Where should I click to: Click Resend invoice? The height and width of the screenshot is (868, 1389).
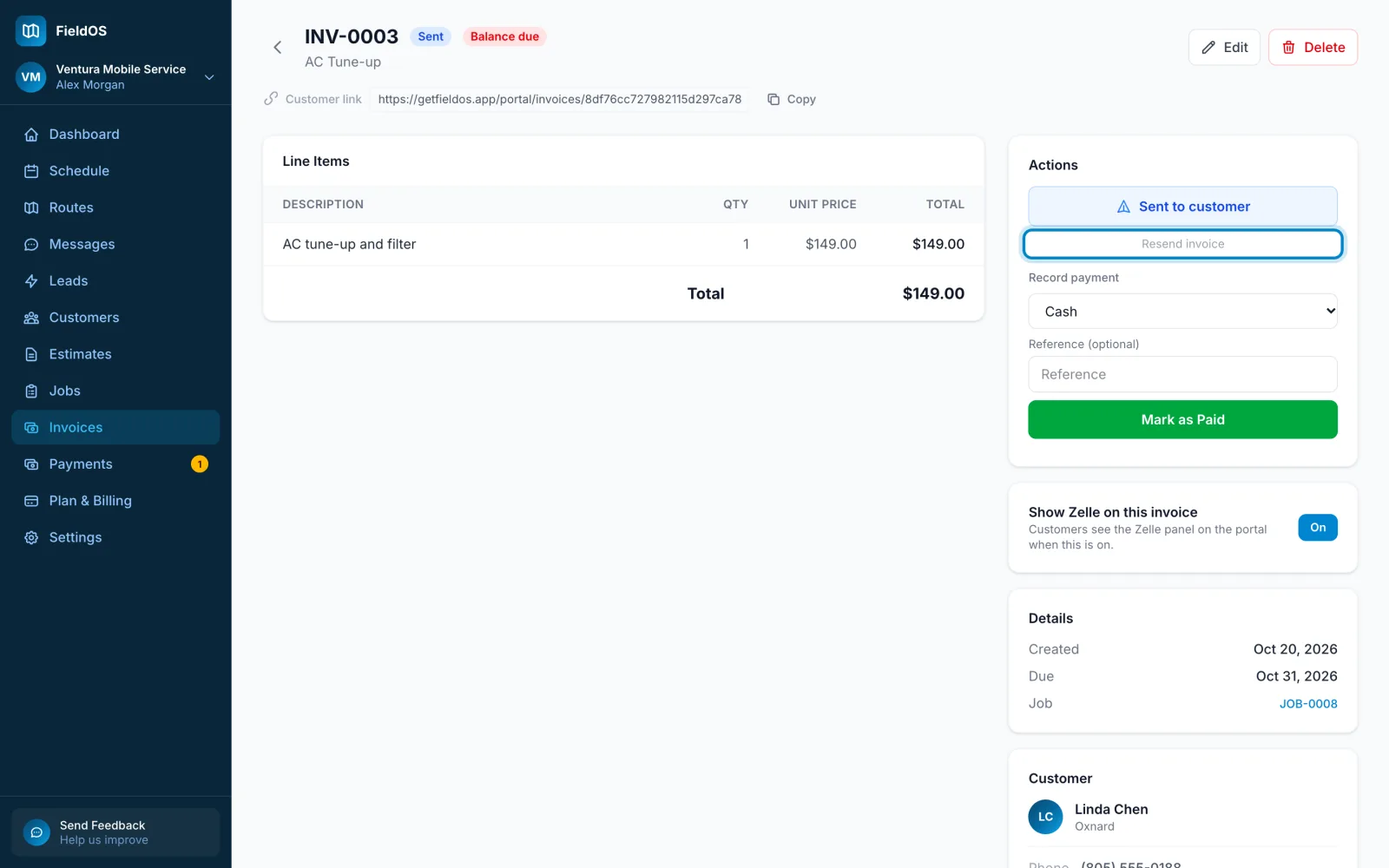pos(1182,244)
